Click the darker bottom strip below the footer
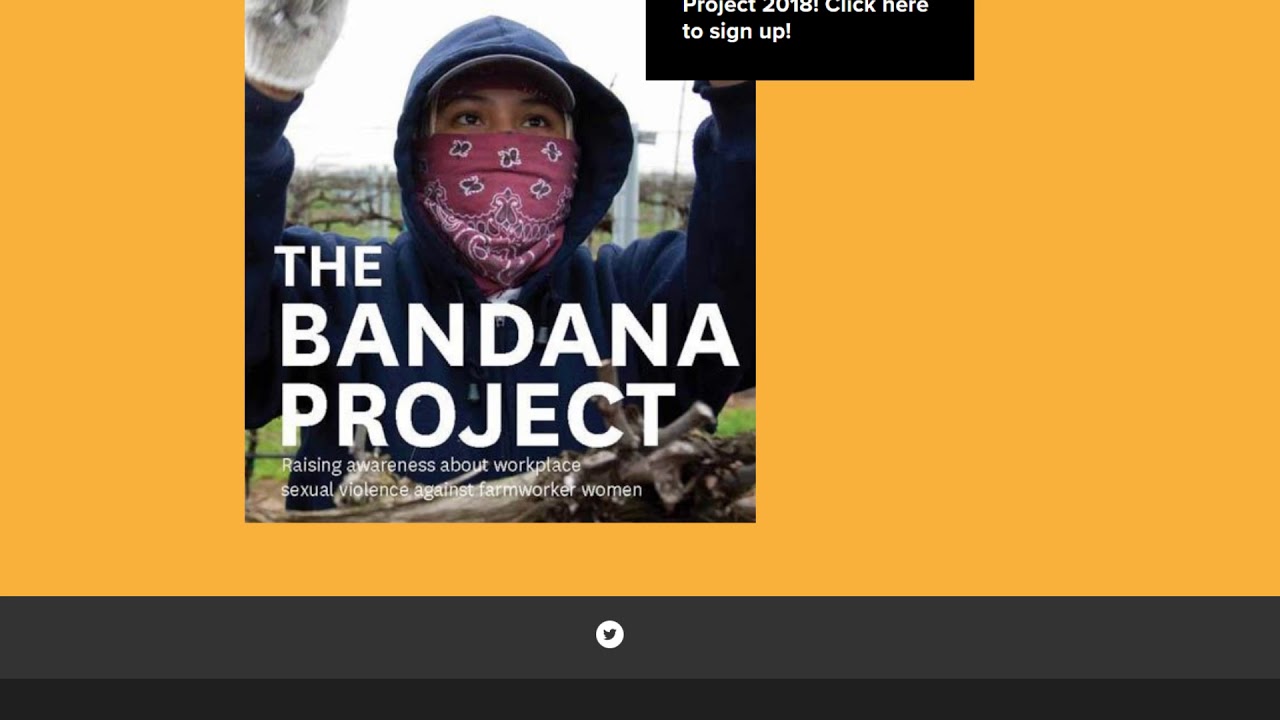 click(640, 700)
